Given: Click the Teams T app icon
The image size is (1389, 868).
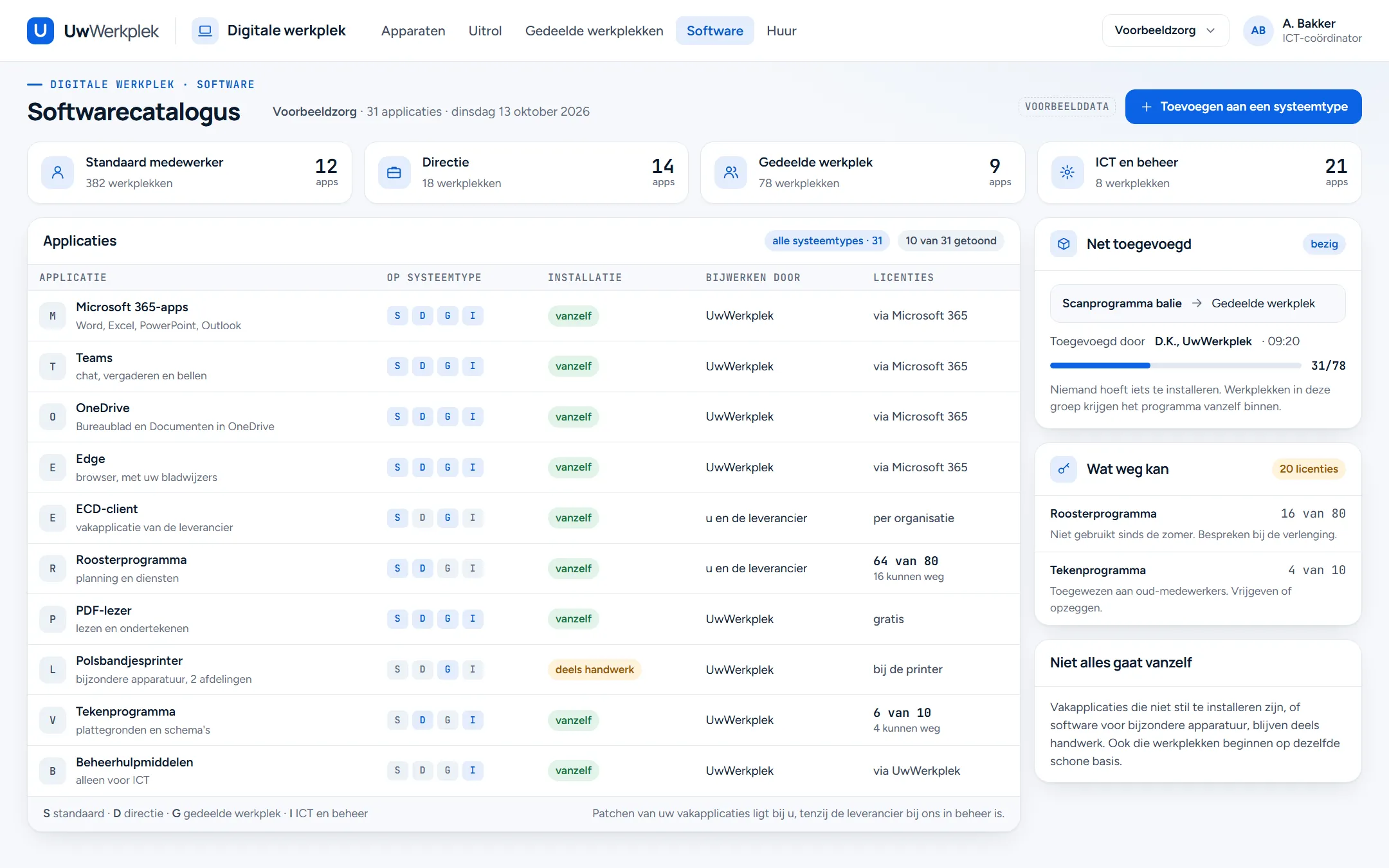Looking at the screenshot, I should point(53,366).
